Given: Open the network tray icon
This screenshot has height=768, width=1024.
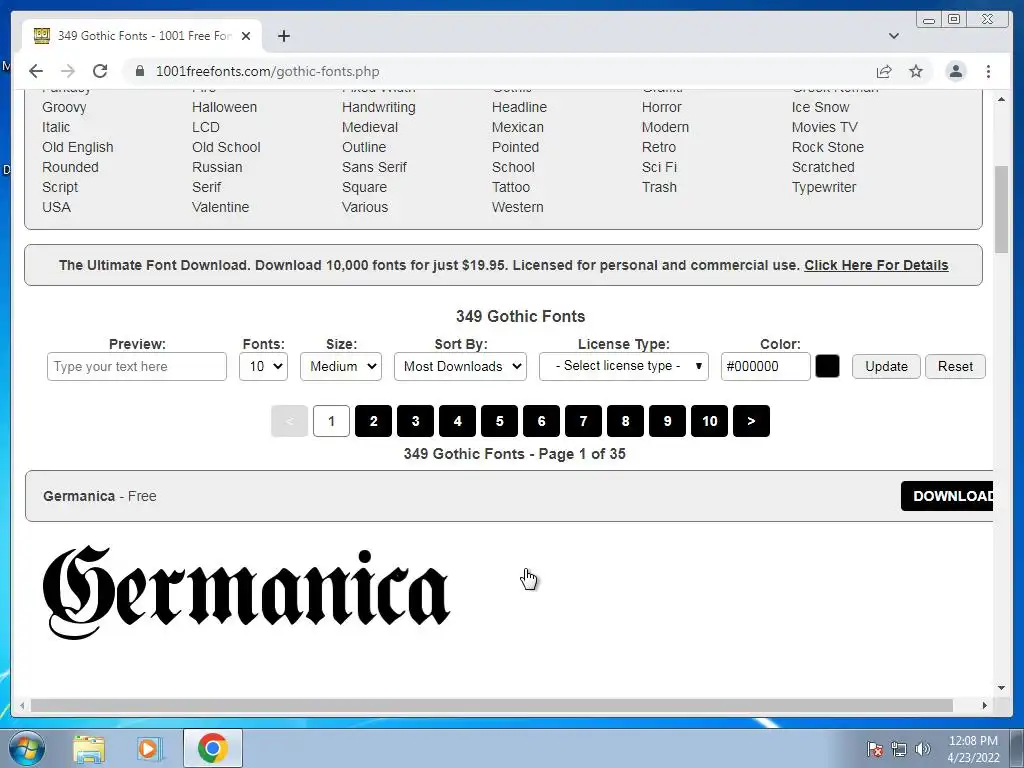Looking at the screenshot, I should click(x=899, y=749).
